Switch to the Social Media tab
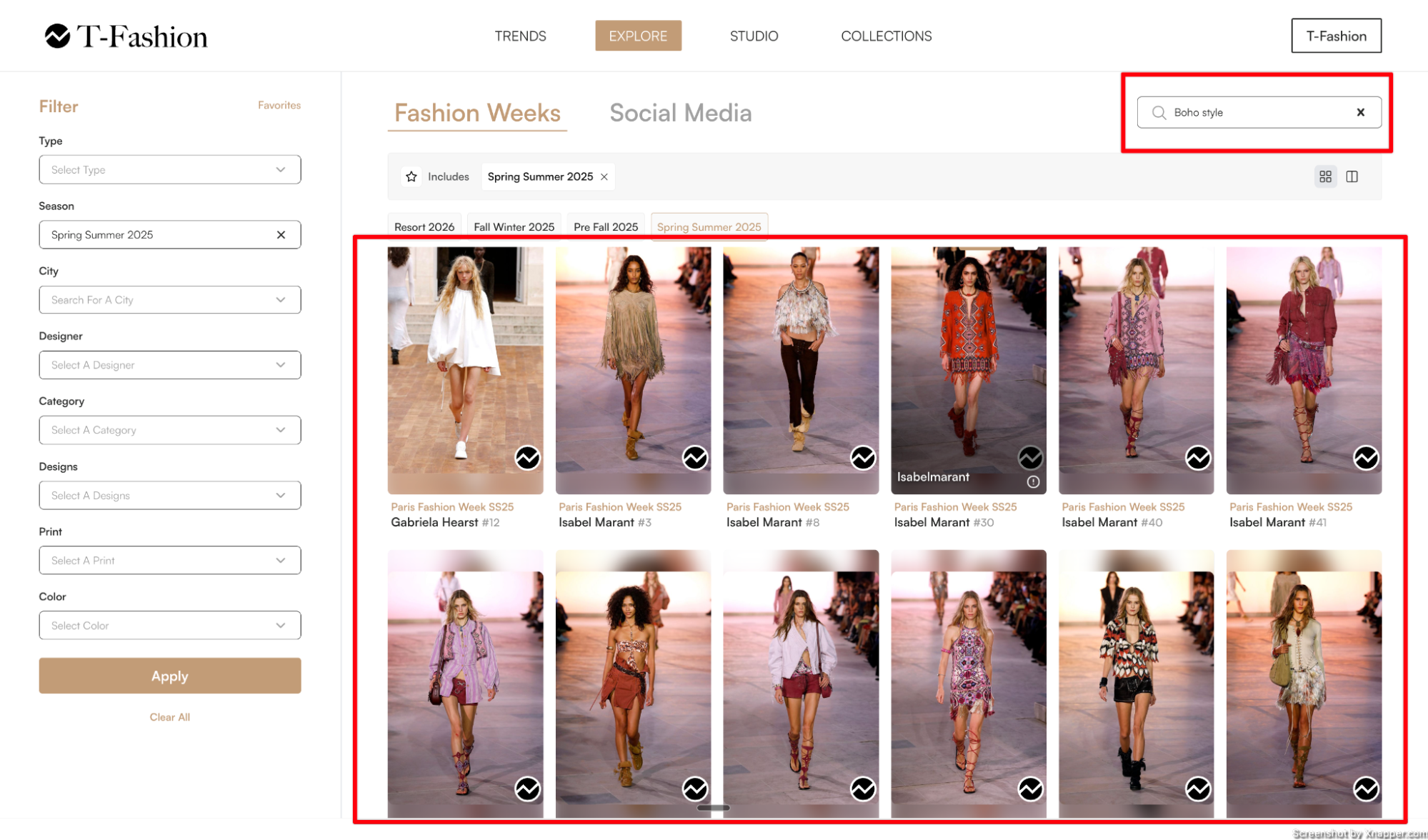This screenshot has height=840, width=1428. [x=680, y=113]
